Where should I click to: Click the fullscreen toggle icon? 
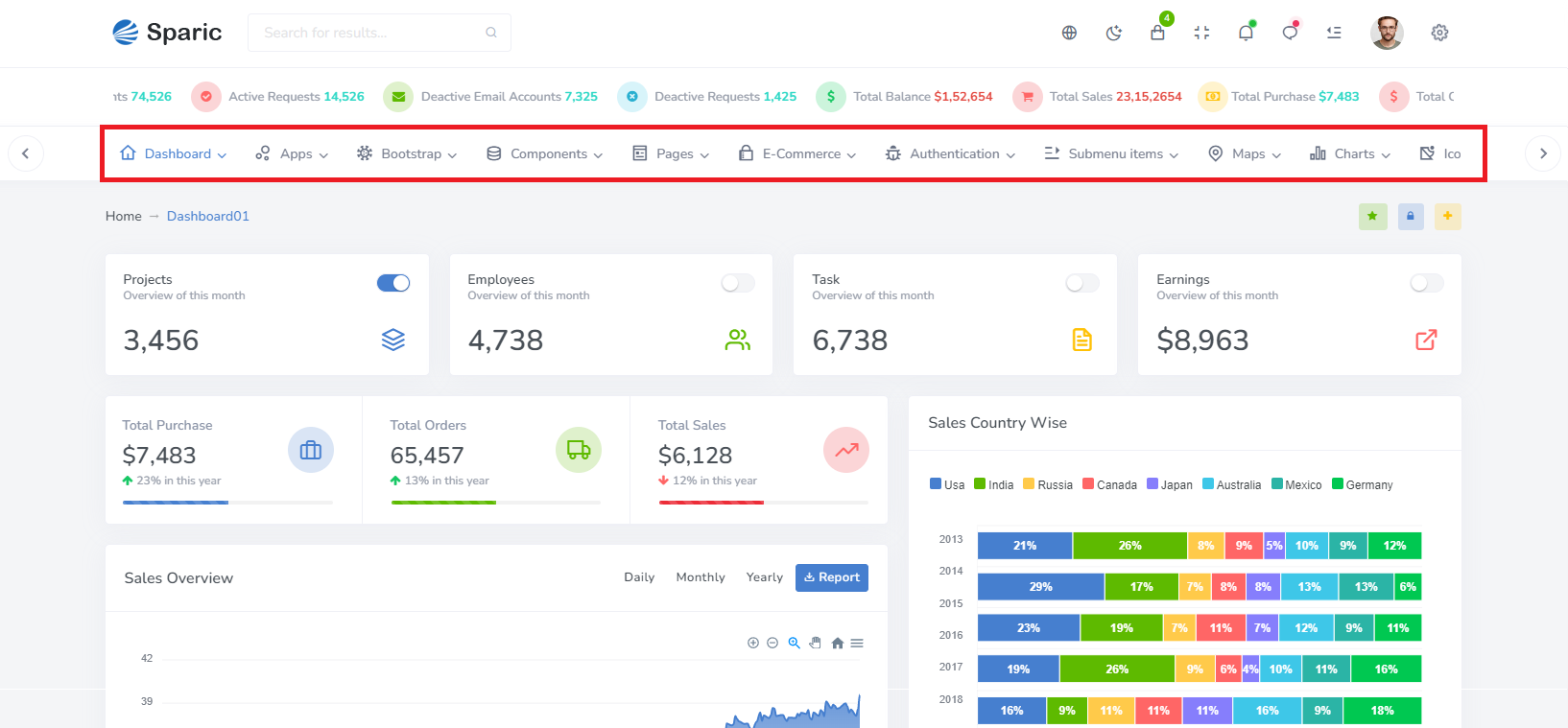(x=1201, y=33)
